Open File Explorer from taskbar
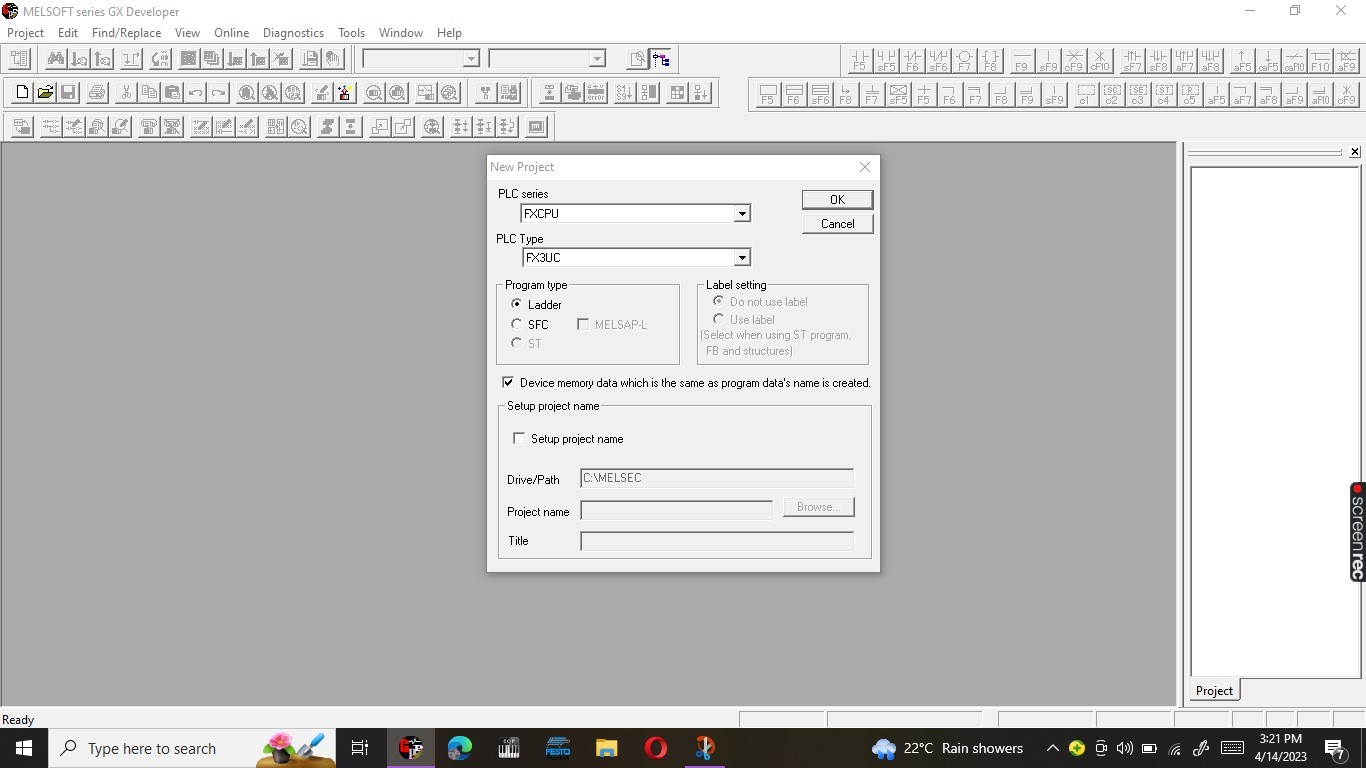The image size is (1366, 768). 606,748
